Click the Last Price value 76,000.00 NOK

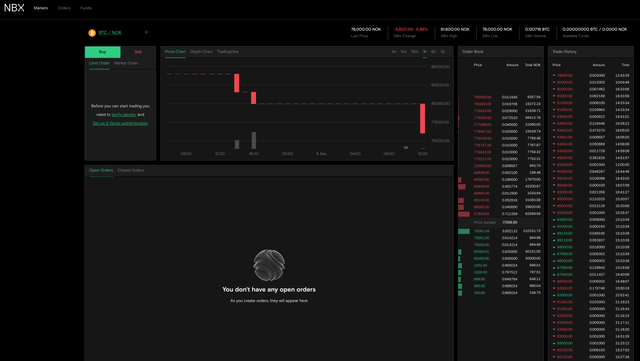tap(366, 29)
